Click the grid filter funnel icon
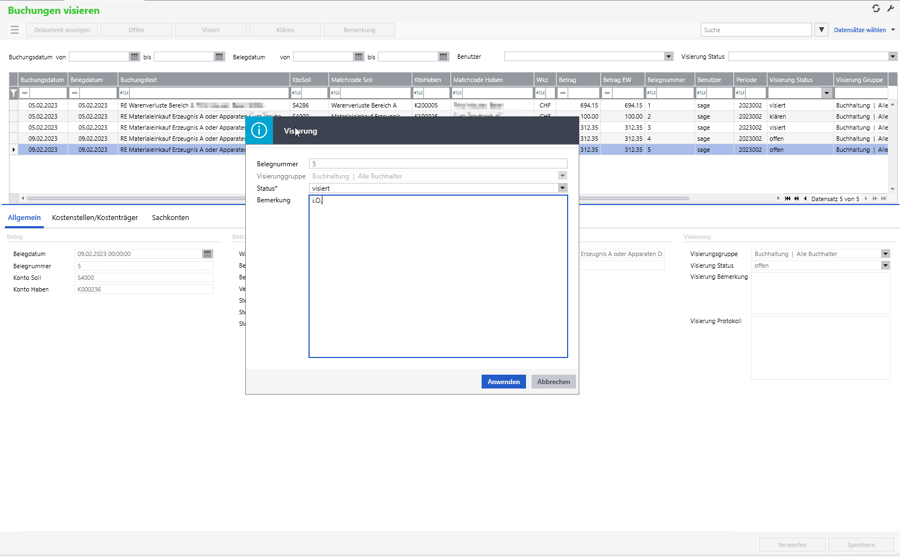 14,93
